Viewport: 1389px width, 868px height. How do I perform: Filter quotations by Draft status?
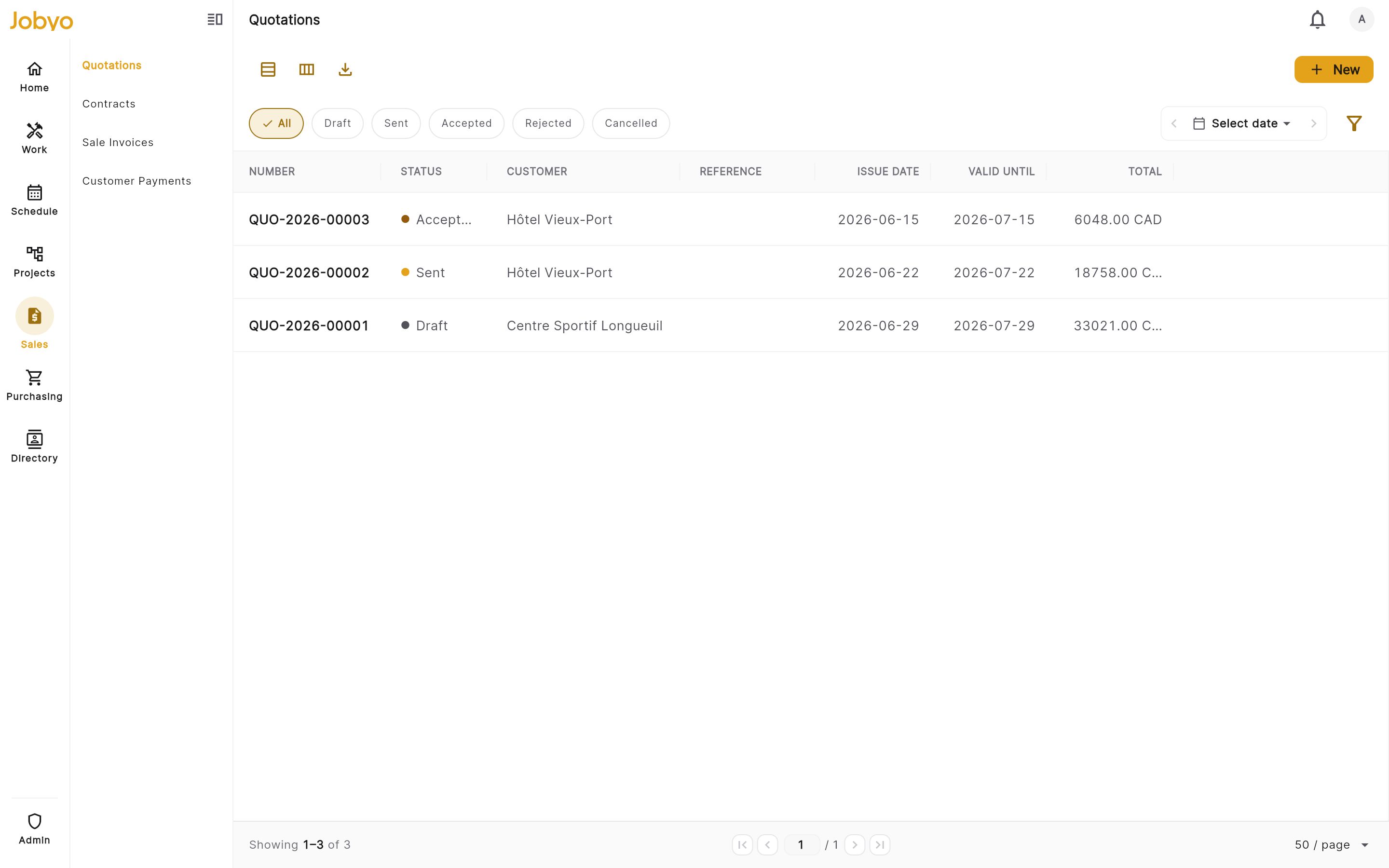click(x=338, y=123)
